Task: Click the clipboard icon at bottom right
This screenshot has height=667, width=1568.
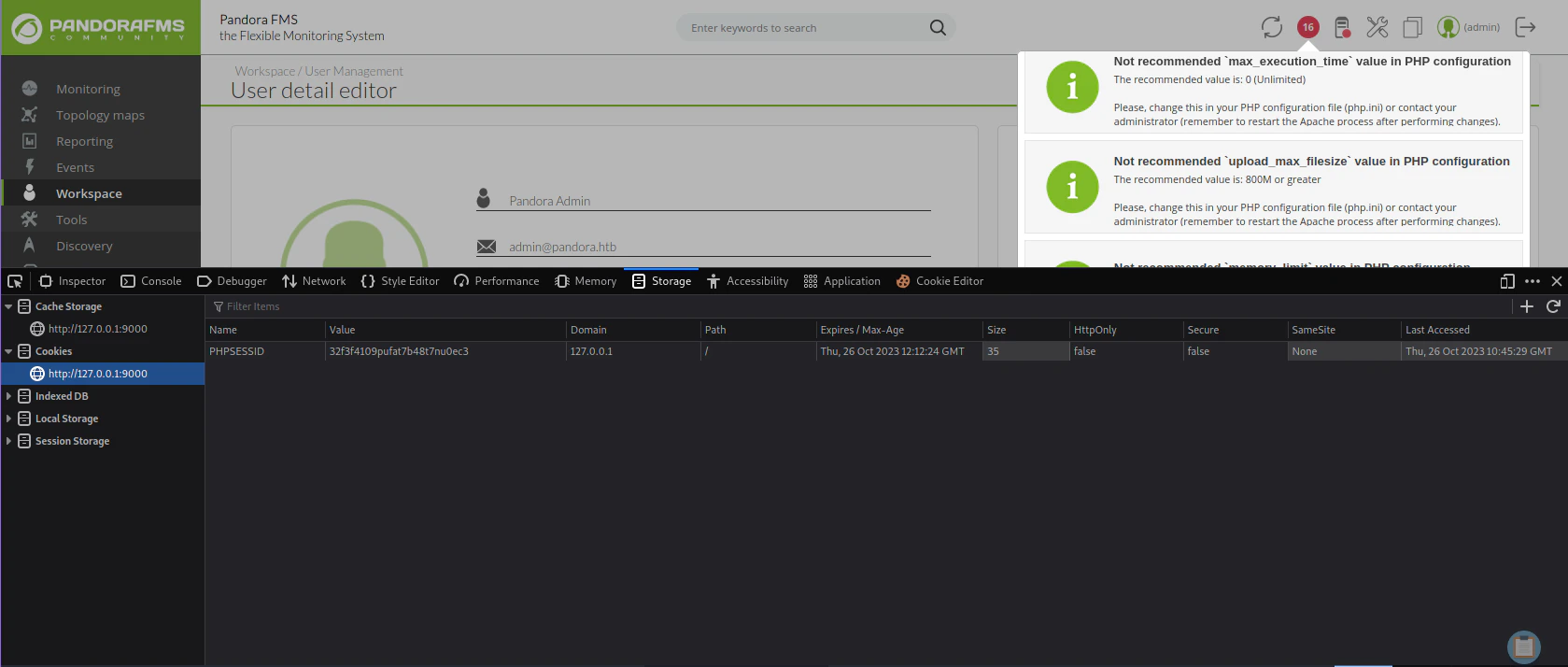Action: point(1524,646)
